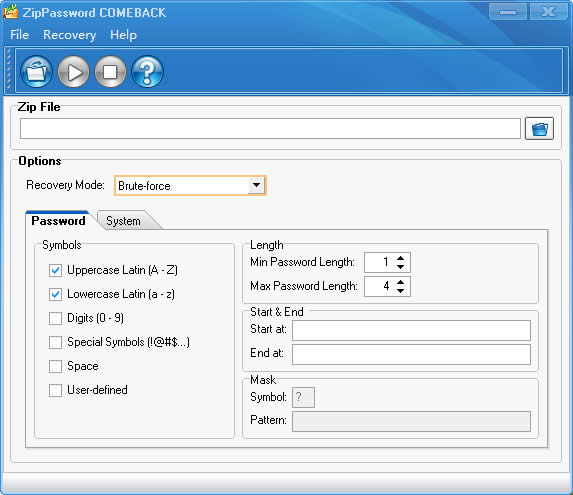Click the Symbols group label
This screenshot has width=573, height=495.
tap(62, 245)
